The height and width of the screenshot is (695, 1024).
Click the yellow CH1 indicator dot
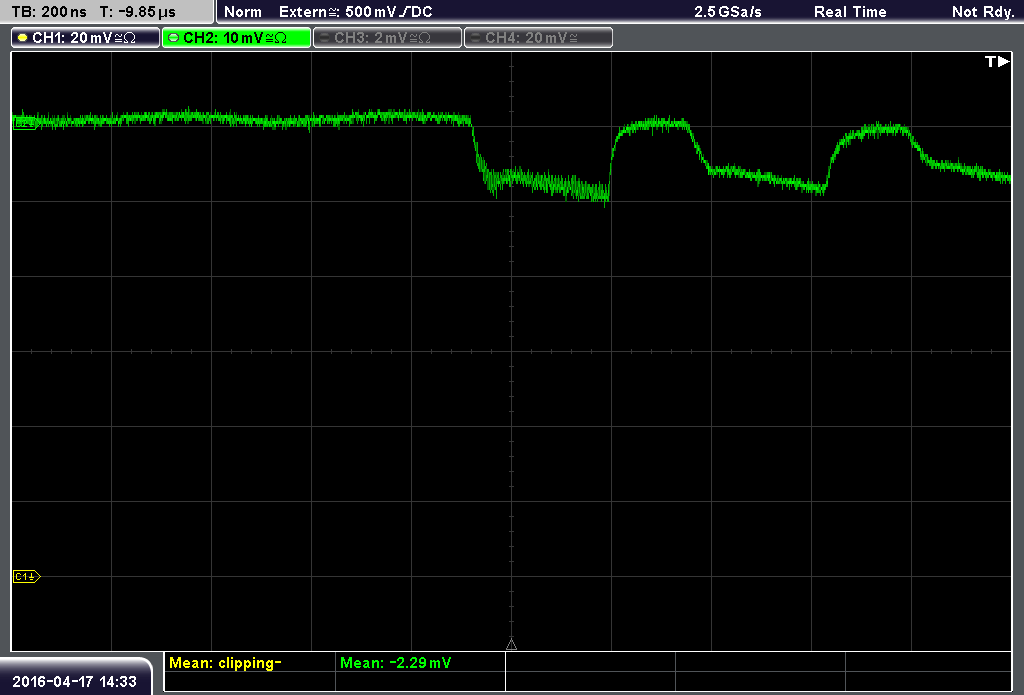click(x=23, y=38)
